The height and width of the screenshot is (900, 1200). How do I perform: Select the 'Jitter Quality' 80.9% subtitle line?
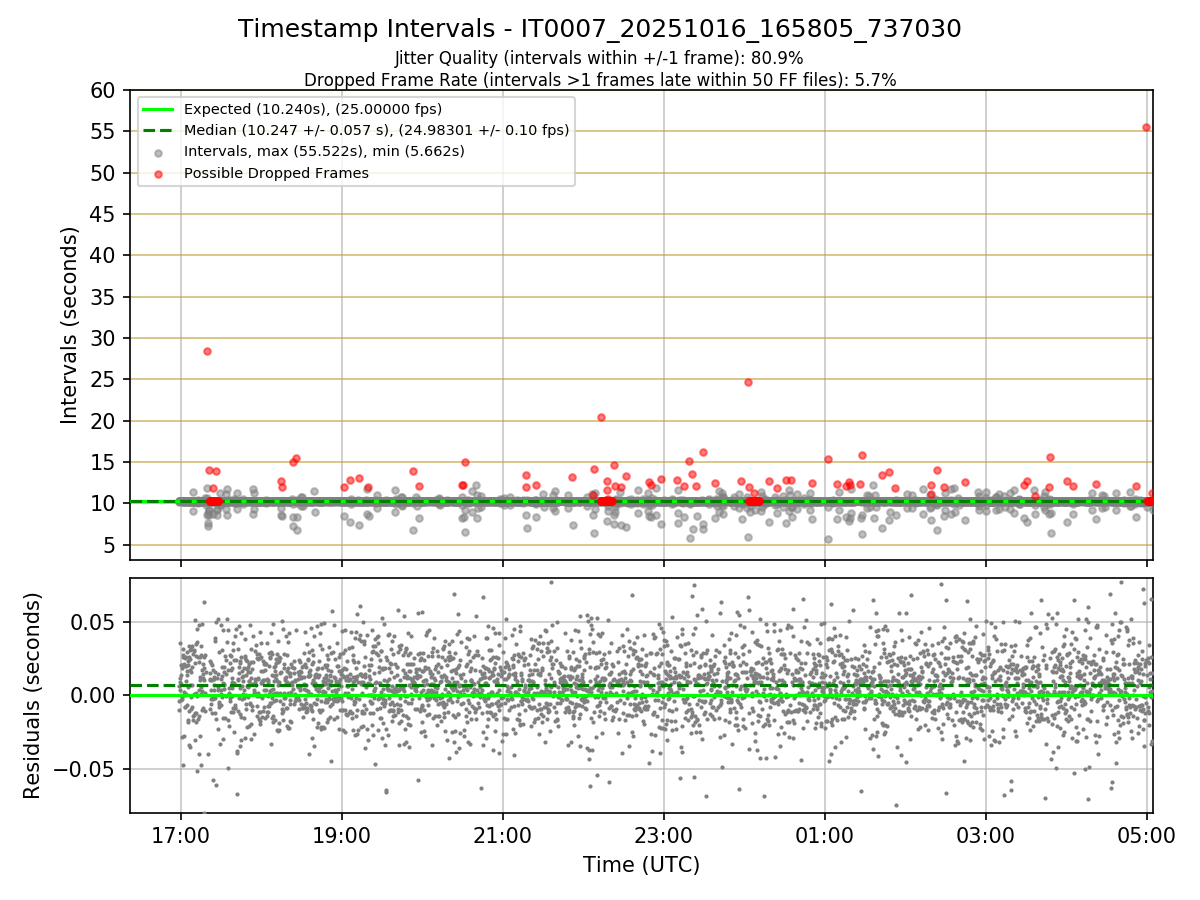pyautogui.click(x=600, y=58)
